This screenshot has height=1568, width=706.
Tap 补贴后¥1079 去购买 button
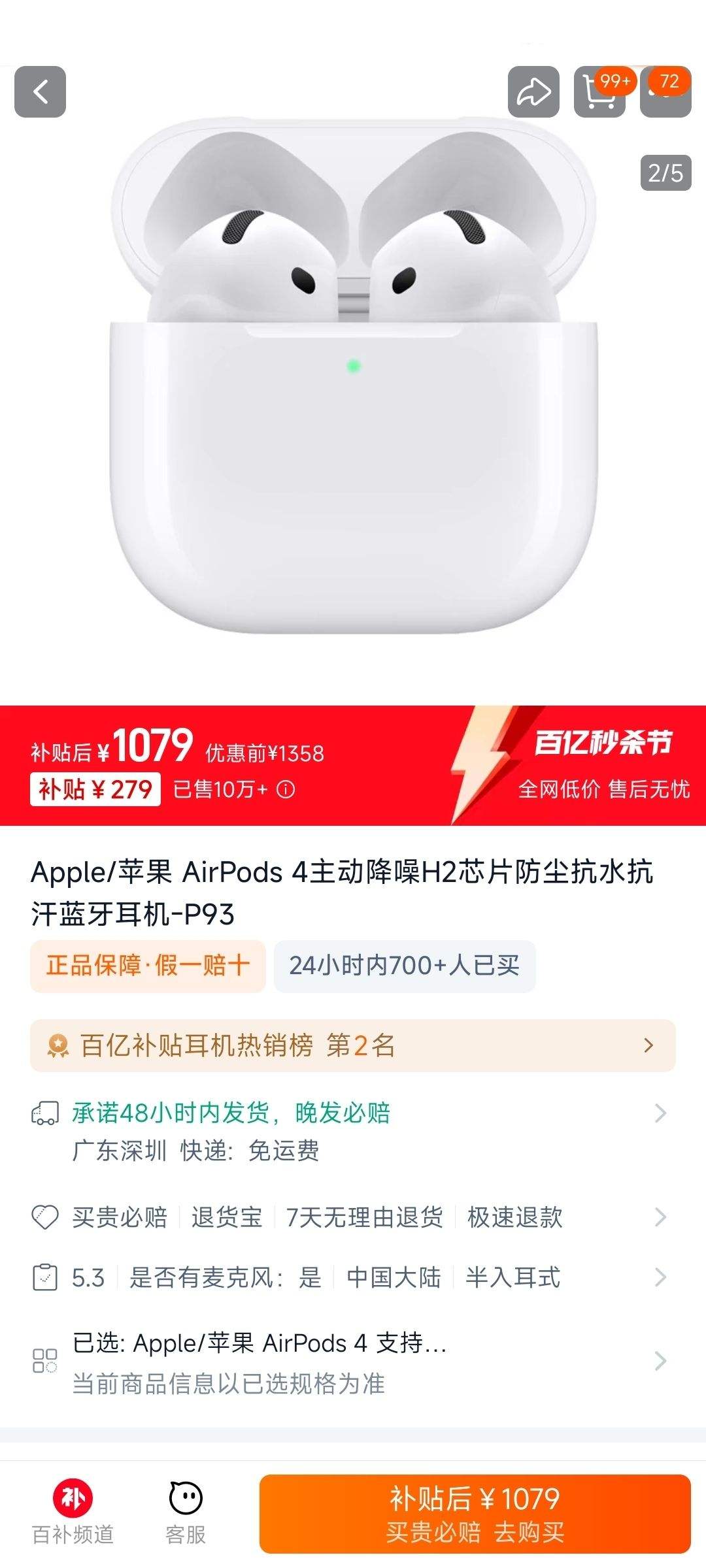point(475,1514)
